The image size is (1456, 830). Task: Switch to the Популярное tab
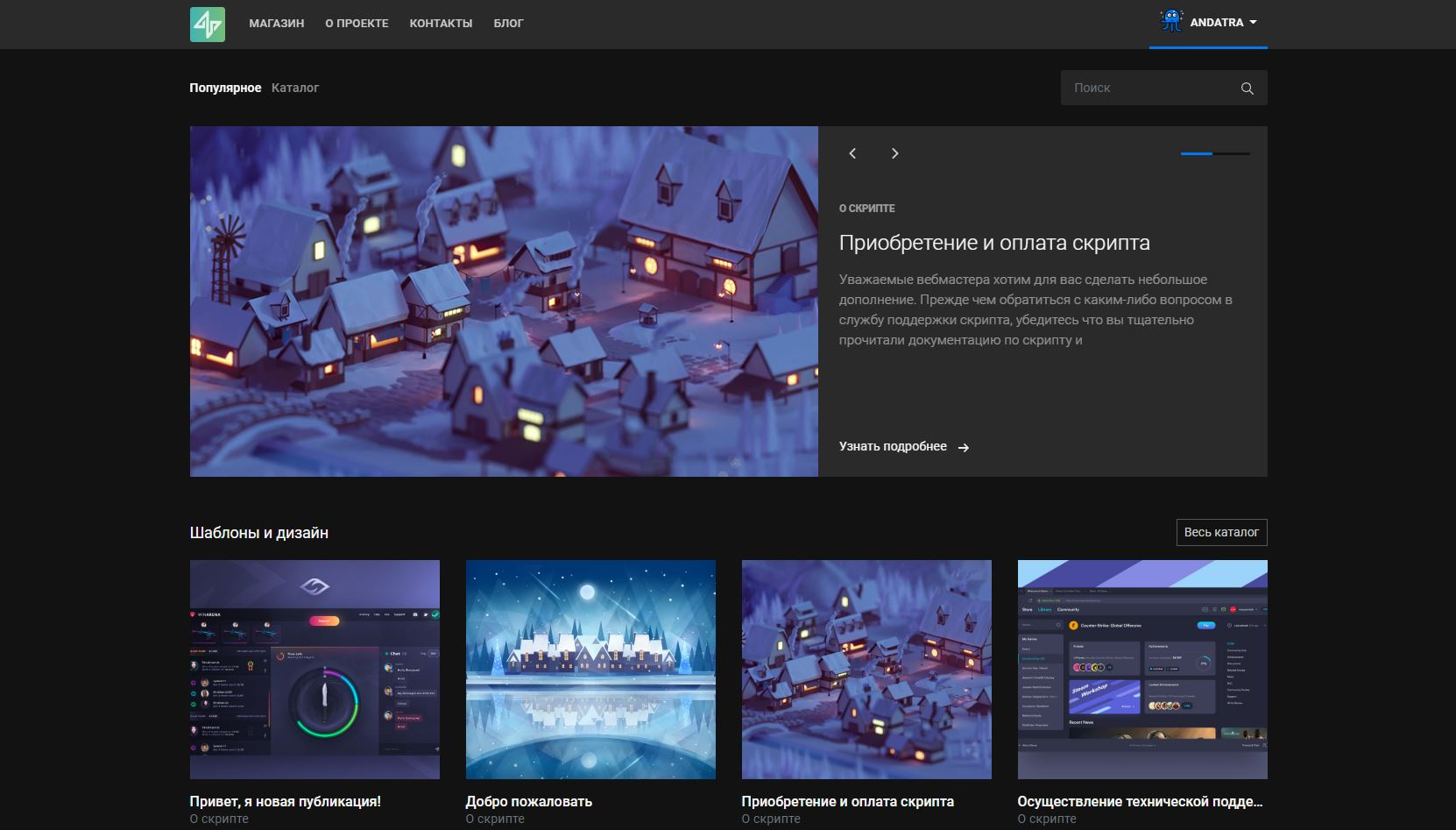[225, 88]
